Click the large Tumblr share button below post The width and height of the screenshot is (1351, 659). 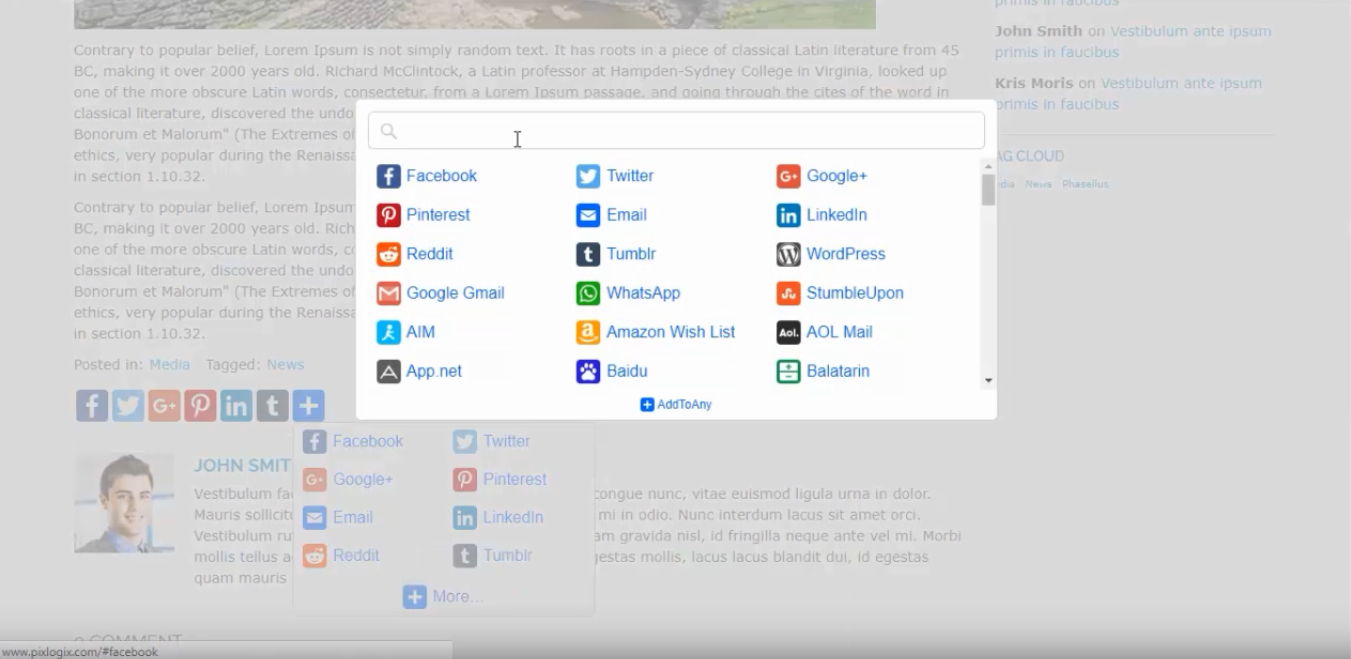pos(272,405)
